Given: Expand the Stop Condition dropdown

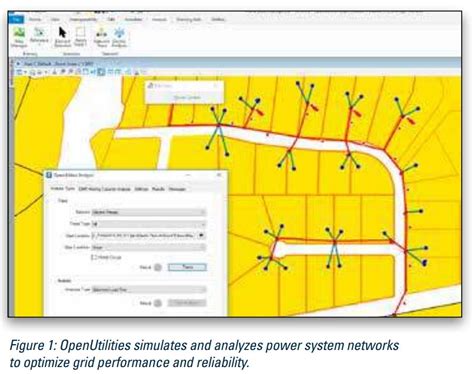Looking at the screenshot, I should pos(149,247).
